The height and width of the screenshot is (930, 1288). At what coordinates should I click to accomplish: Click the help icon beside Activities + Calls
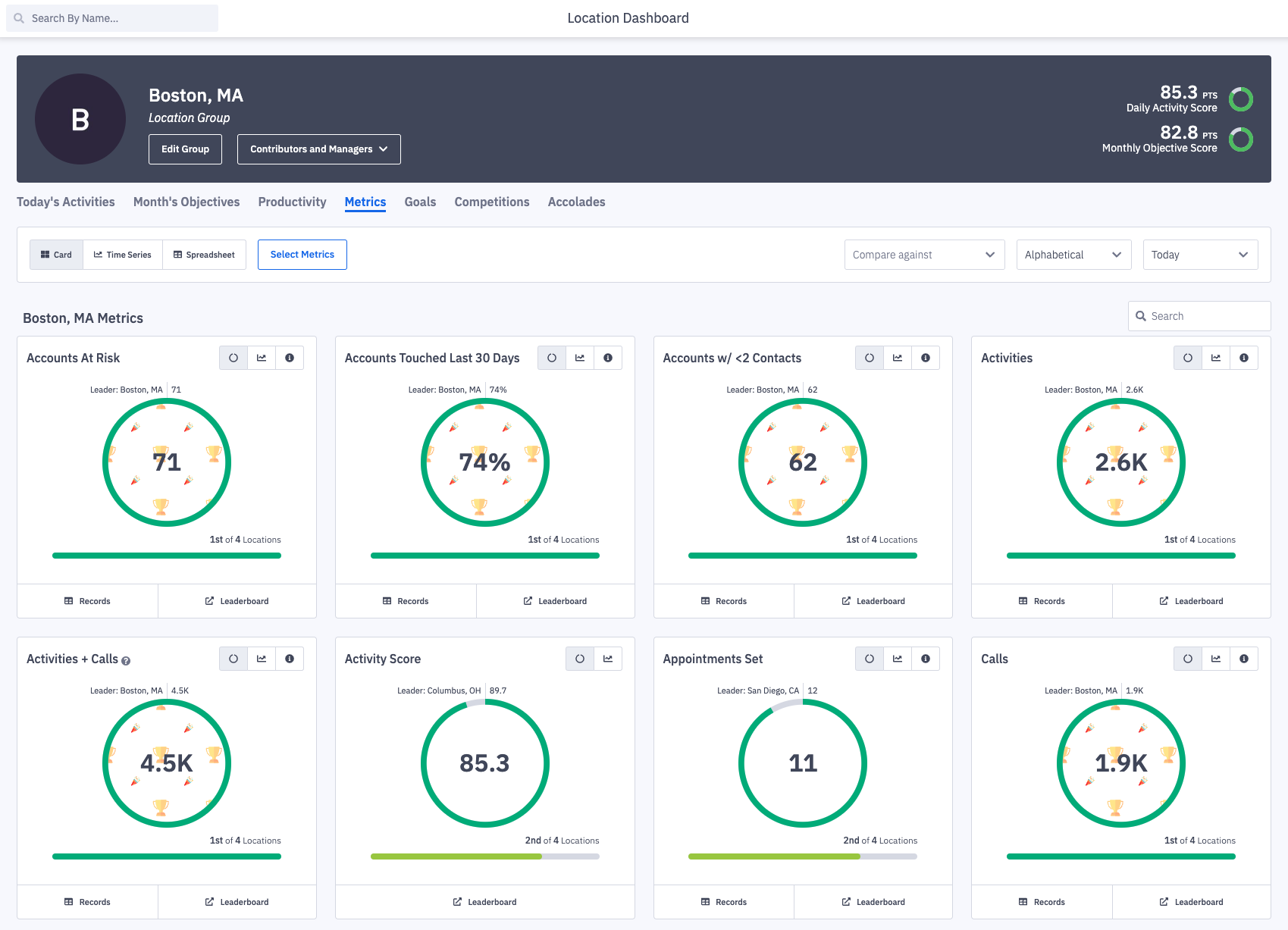pyautogui.click(x=126, y=661)
